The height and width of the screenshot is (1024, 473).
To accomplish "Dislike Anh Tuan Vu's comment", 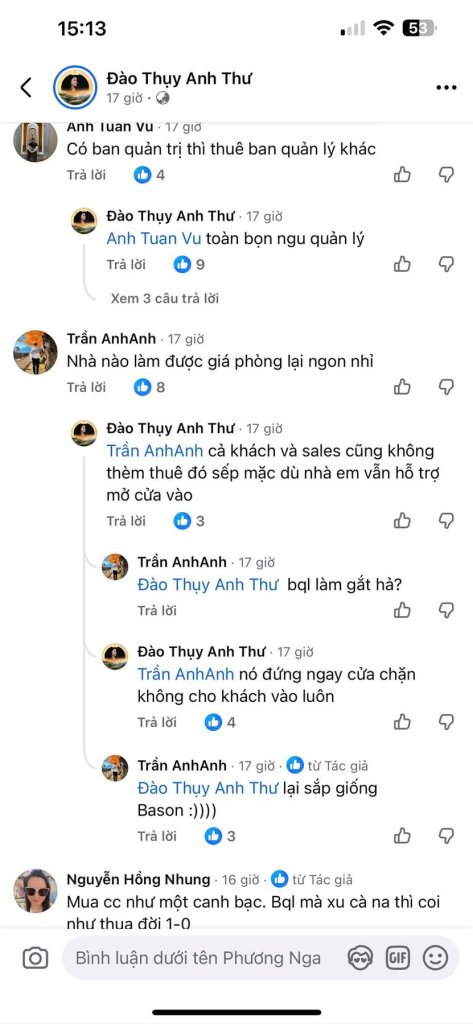I will (x=446, y=174).
